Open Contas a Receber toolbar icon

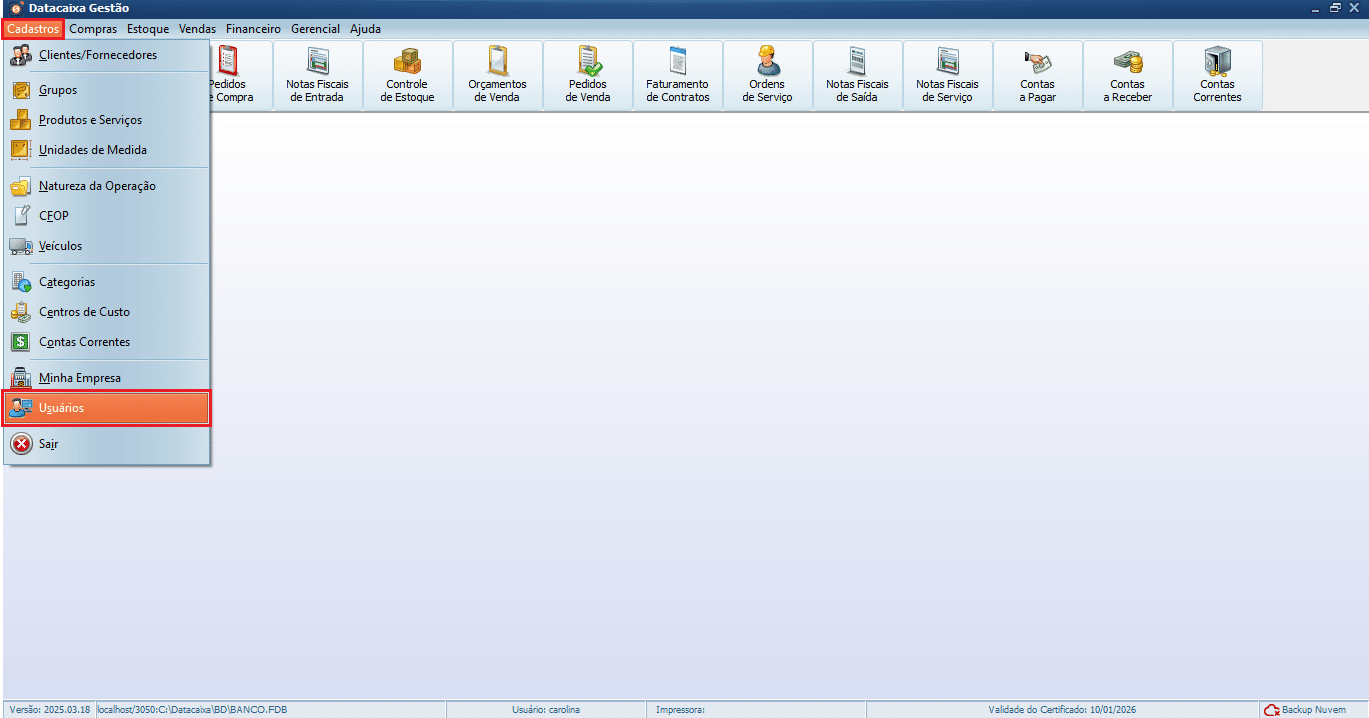point(1127,75)
